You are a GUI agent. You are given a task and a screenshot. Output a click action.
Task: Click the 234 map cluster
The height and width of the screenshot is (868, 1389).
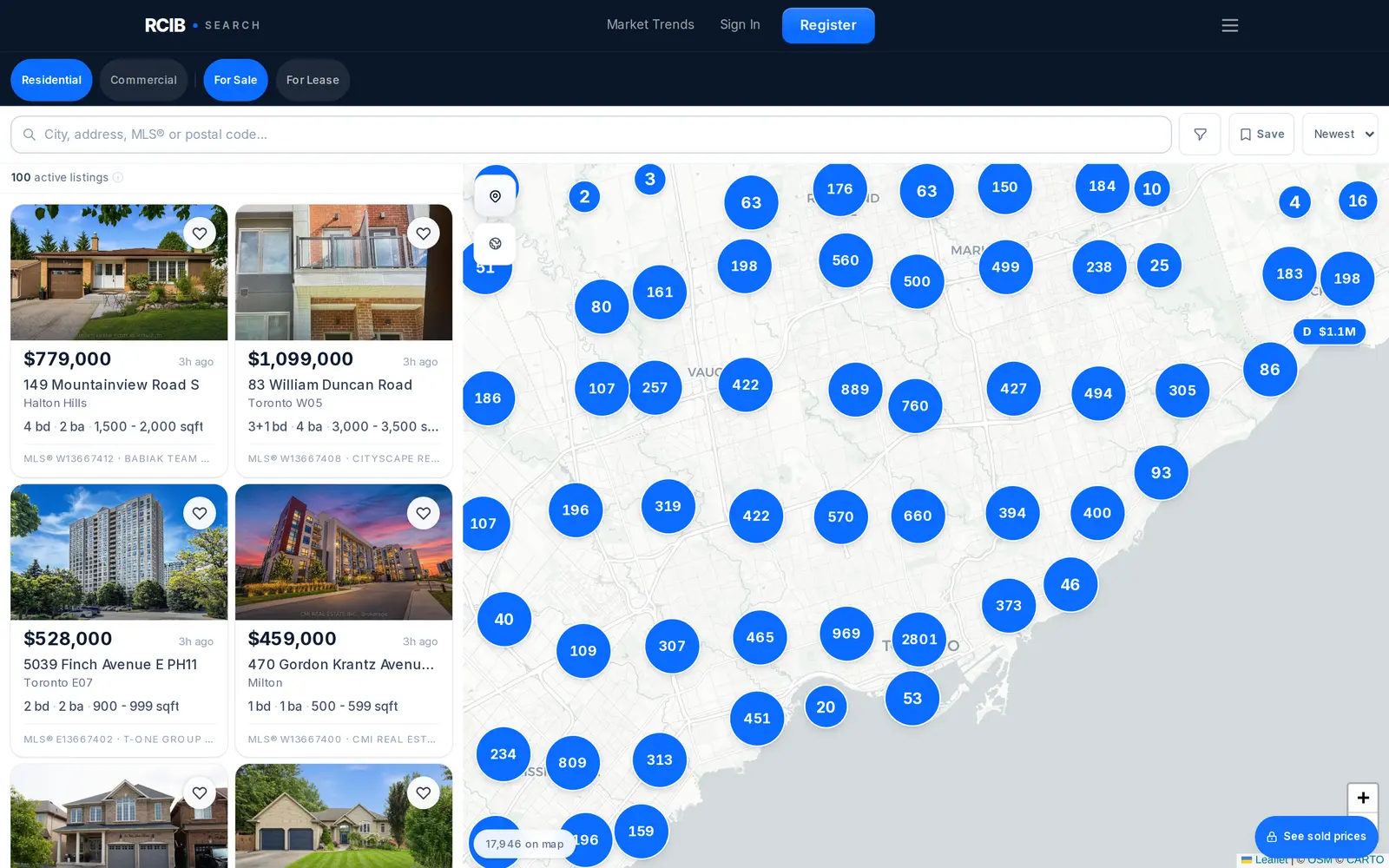coord(504,754)
